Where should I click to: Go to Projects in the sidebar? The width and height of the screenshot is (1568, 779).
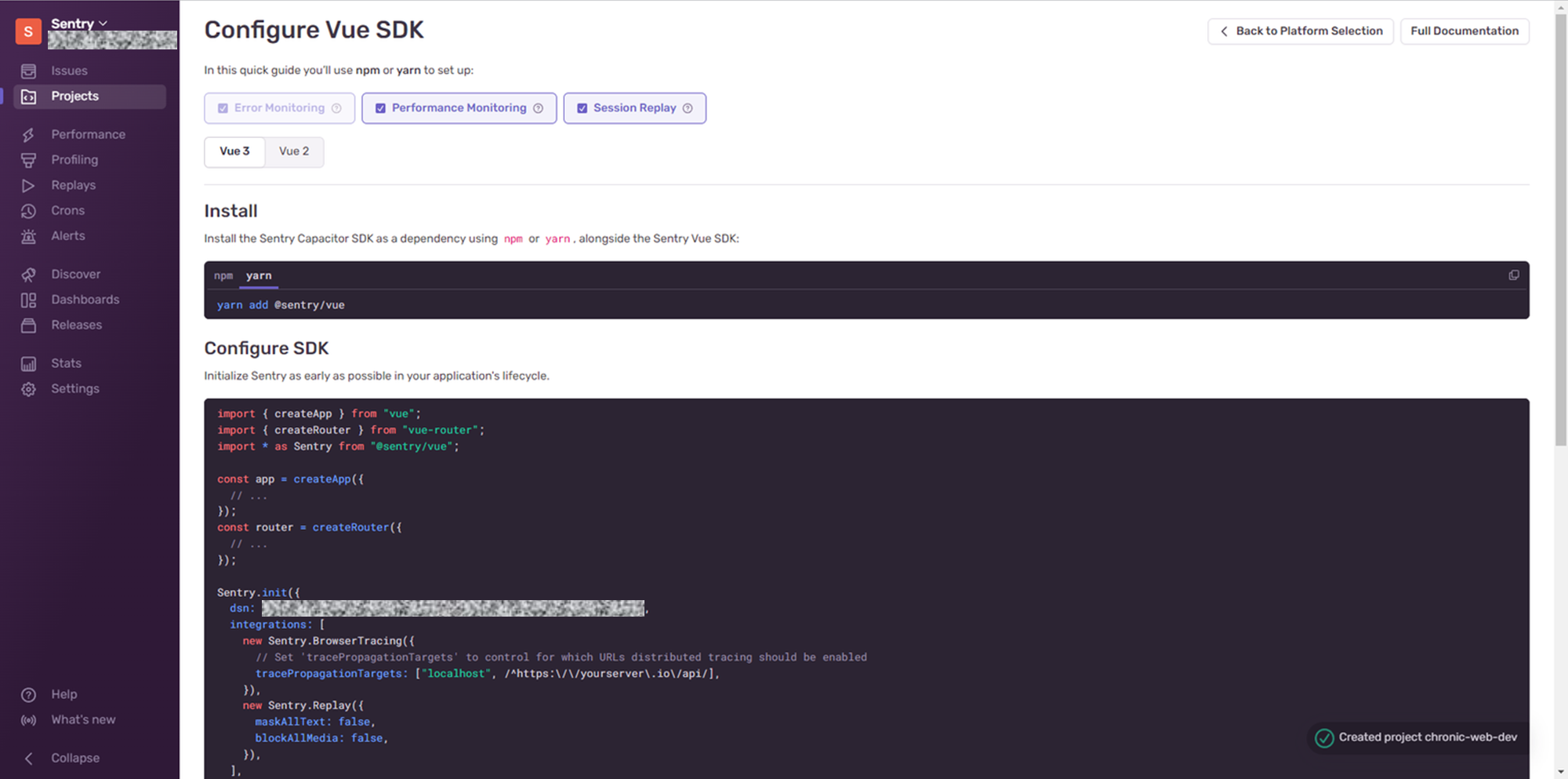[75, 96]
